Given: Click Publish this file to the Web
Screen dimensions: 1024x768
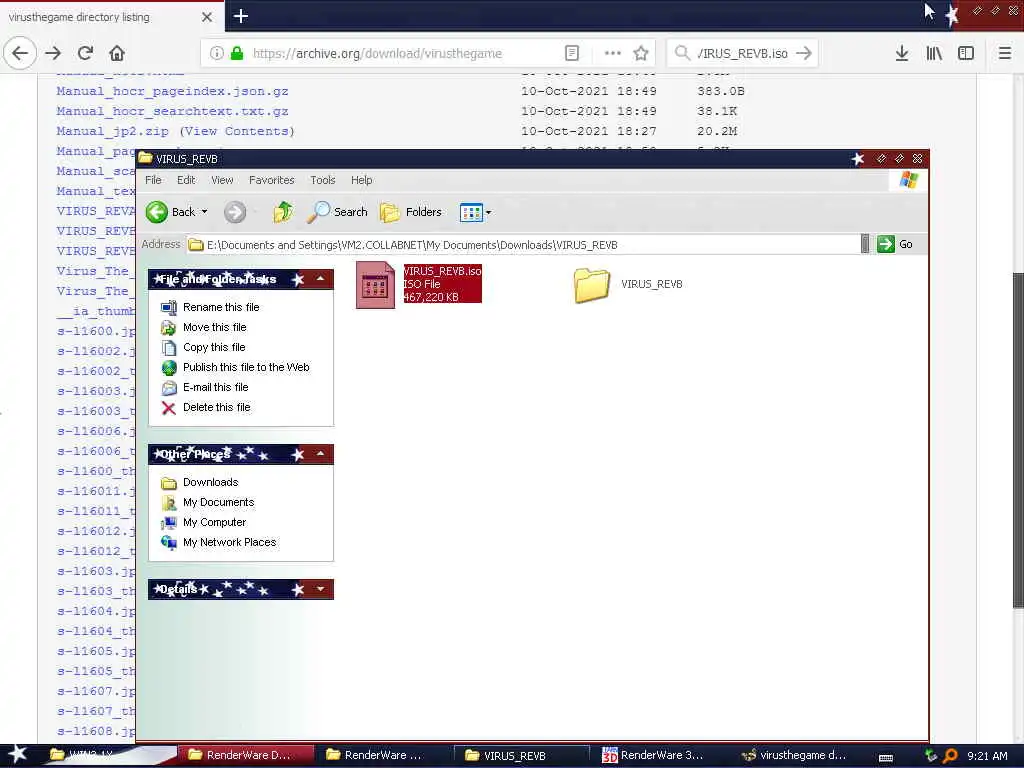Looking at the screenshot, I should 246,367.
